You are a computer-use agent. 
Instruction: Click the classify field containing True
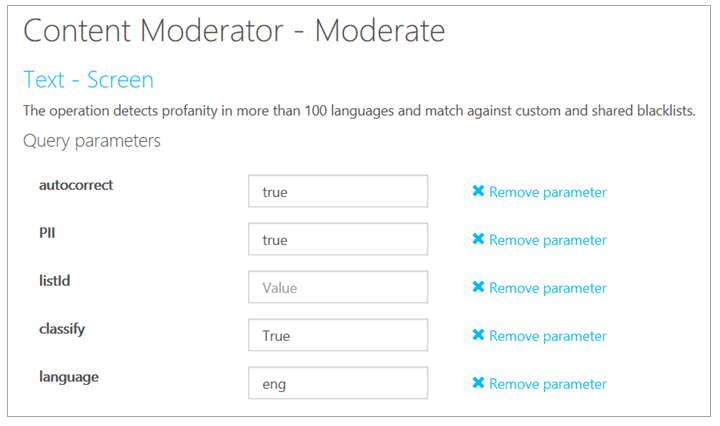pos(338,335)
